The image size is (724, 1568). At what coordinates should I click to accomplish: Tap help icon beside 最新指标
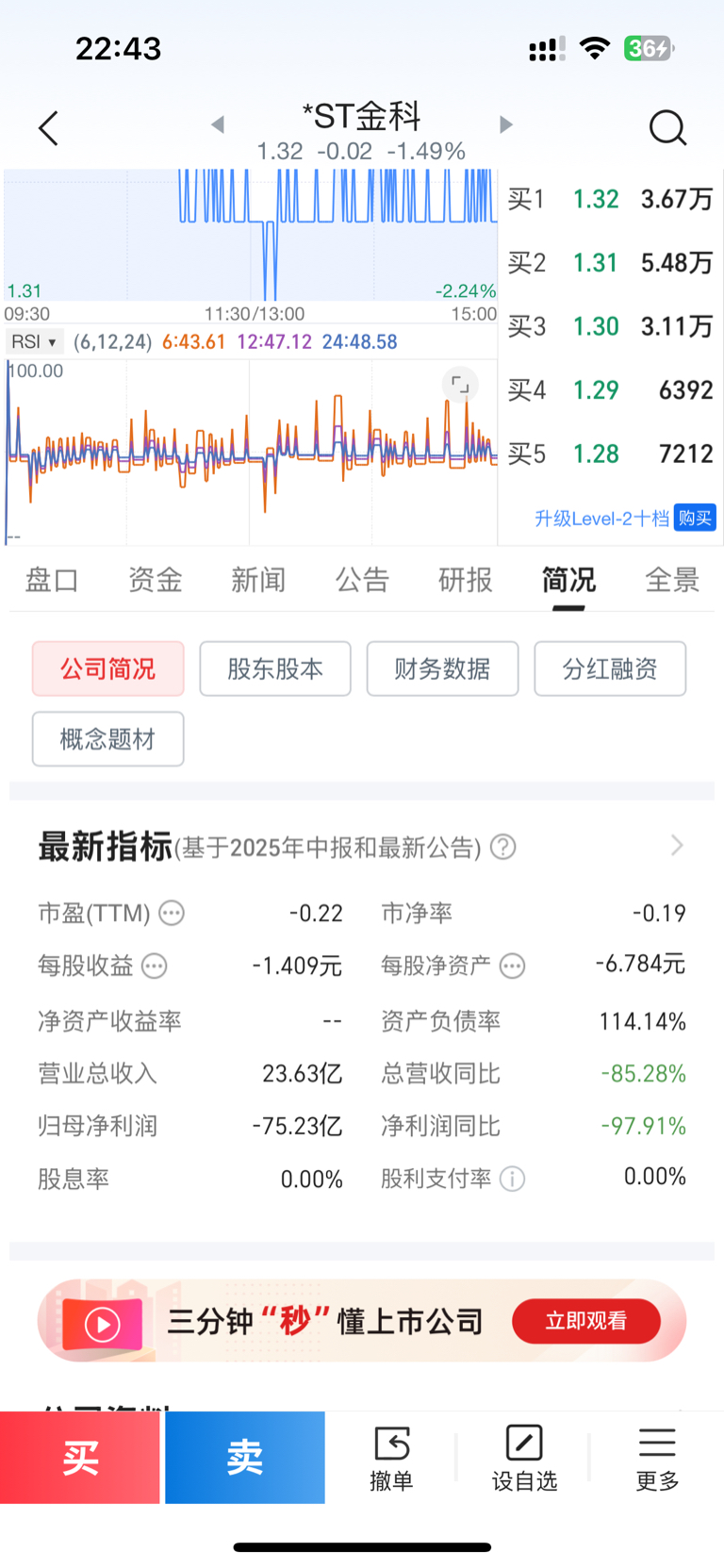503,847
